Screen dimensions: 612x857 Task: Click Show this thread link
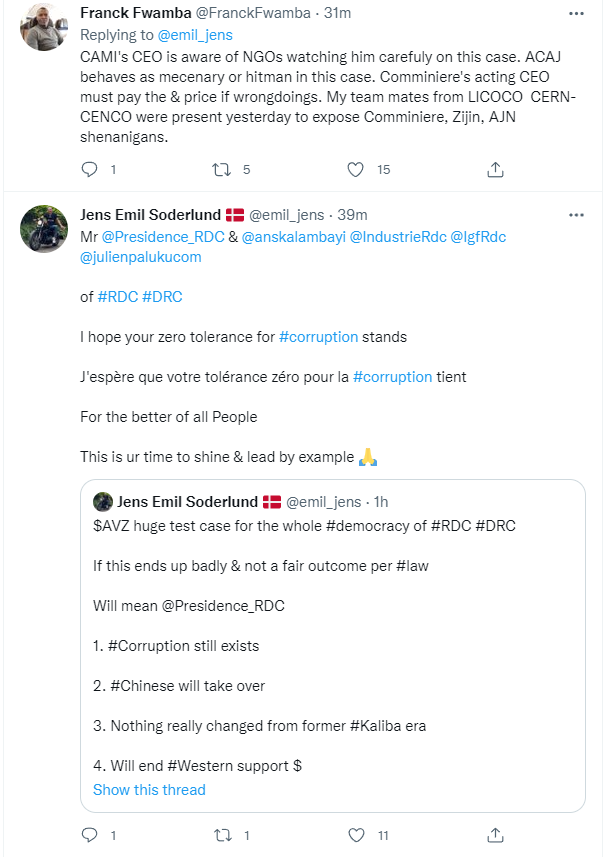click(x=149, y=790)
